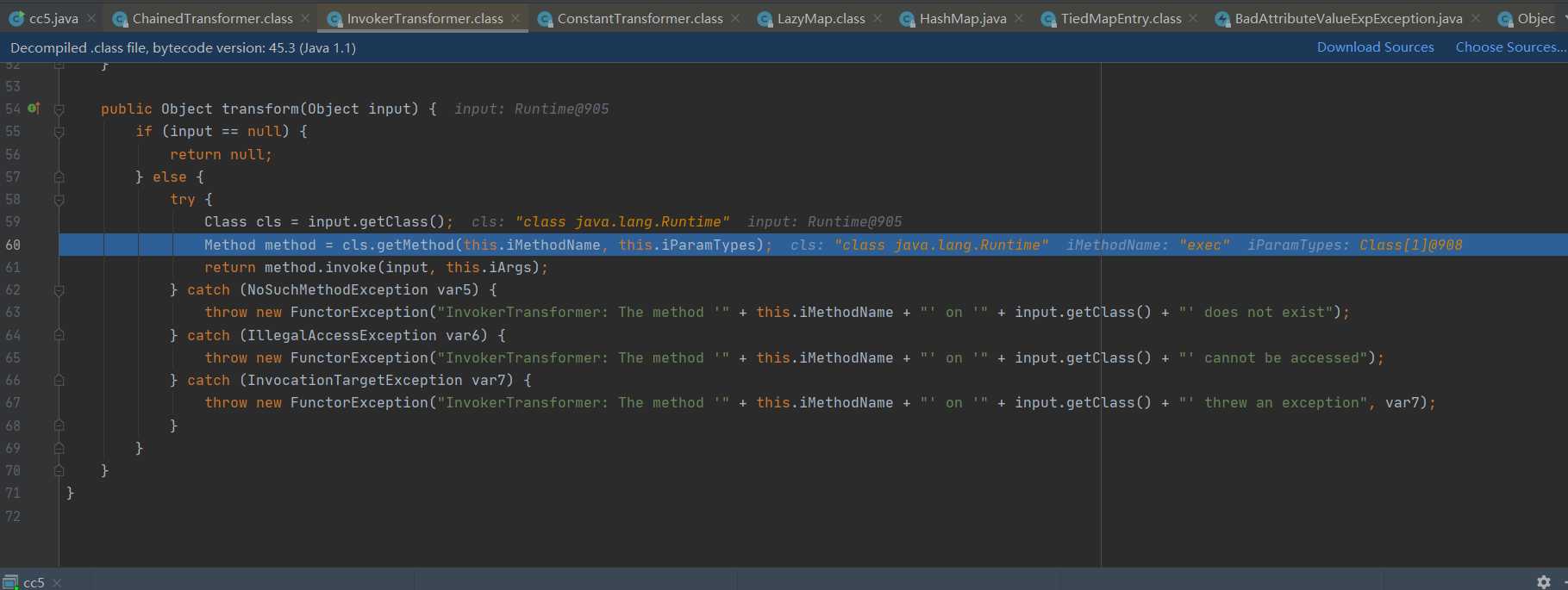
Task: Open the BadAttributeValueExpException.java tab
Action: [1348, 18]
